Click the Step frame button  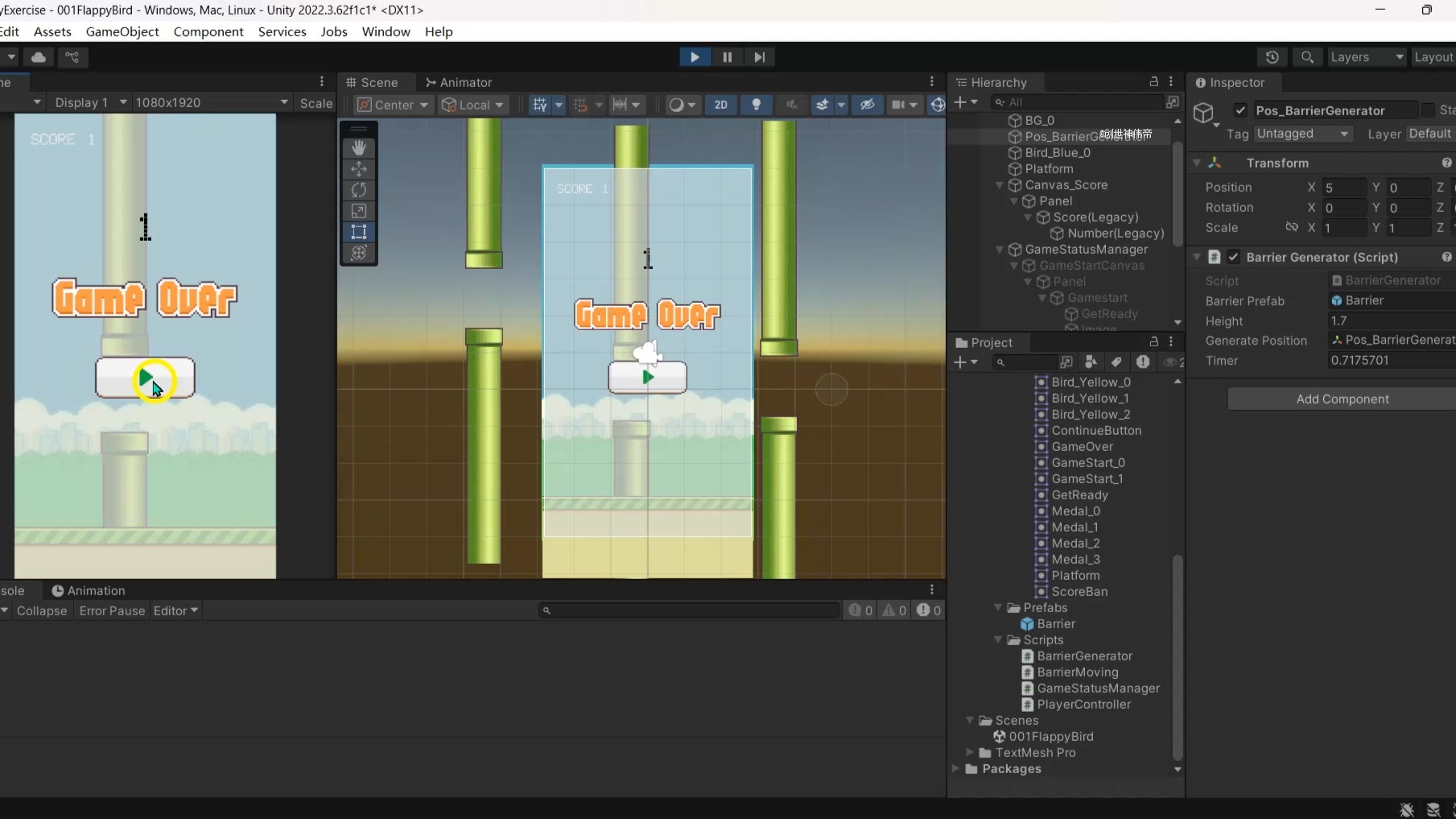coord(759,57)
